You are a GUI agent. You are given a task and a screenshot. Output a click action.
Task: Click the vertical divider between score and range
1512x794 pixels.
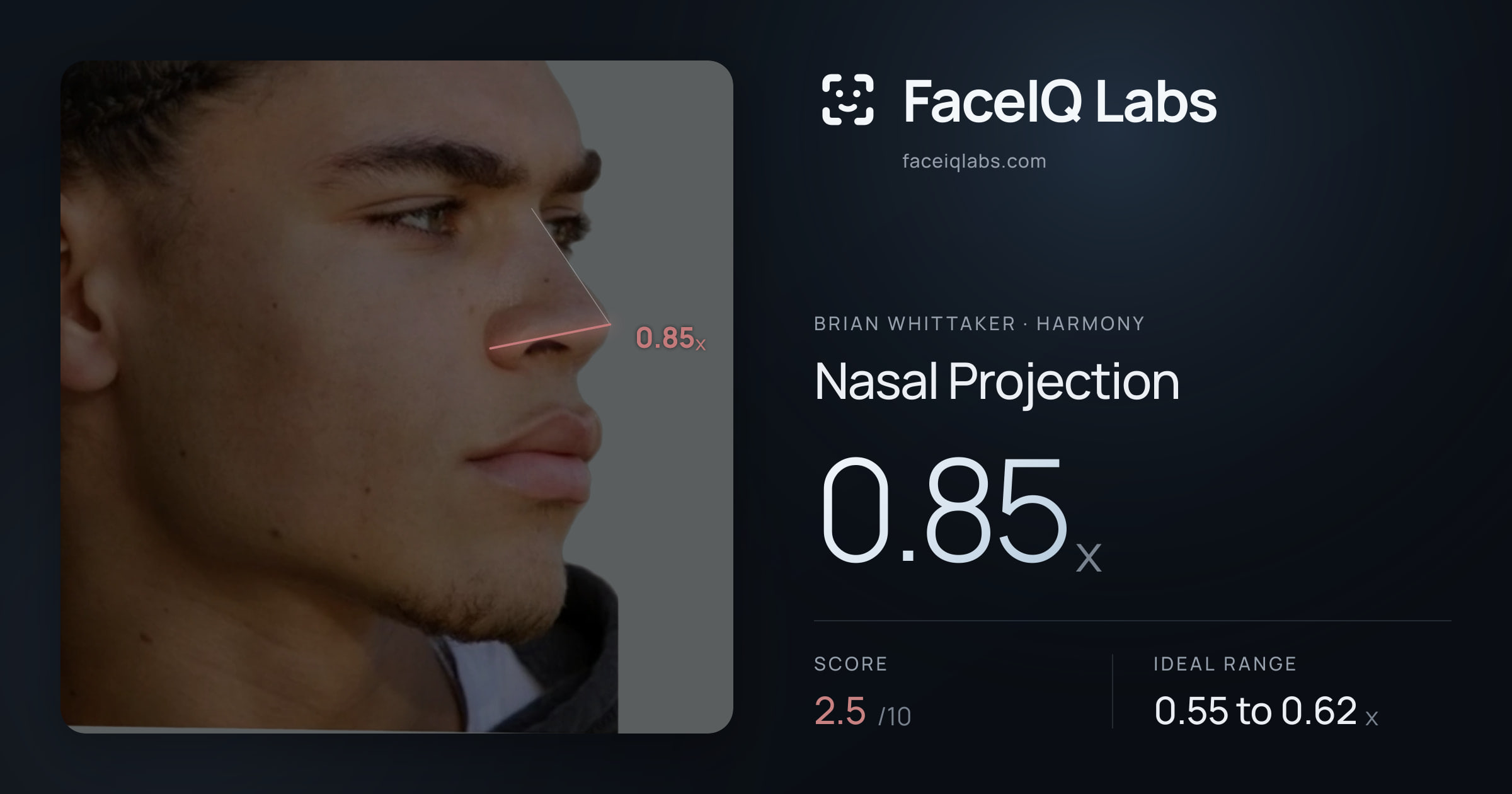(x=1113, y=691)
